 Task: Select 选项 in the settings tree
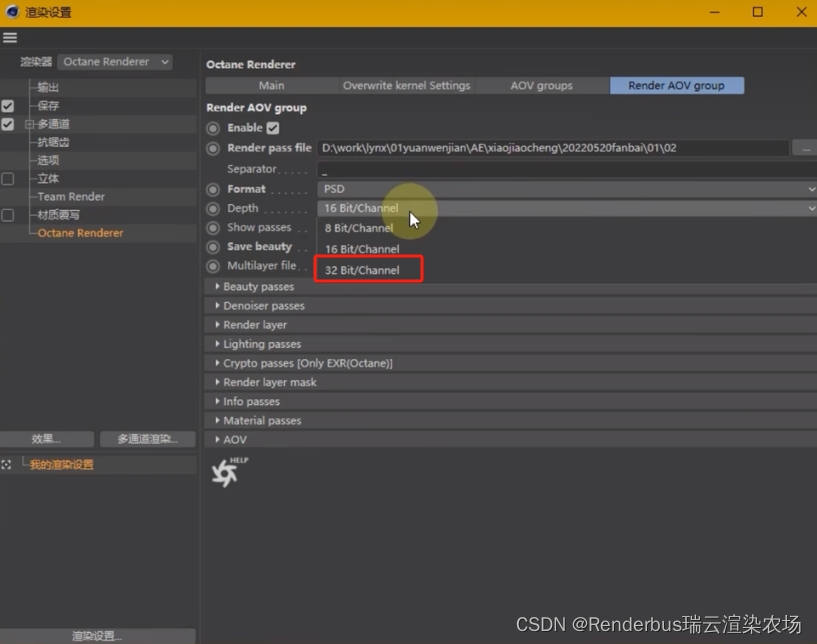[x=48, y=160]
